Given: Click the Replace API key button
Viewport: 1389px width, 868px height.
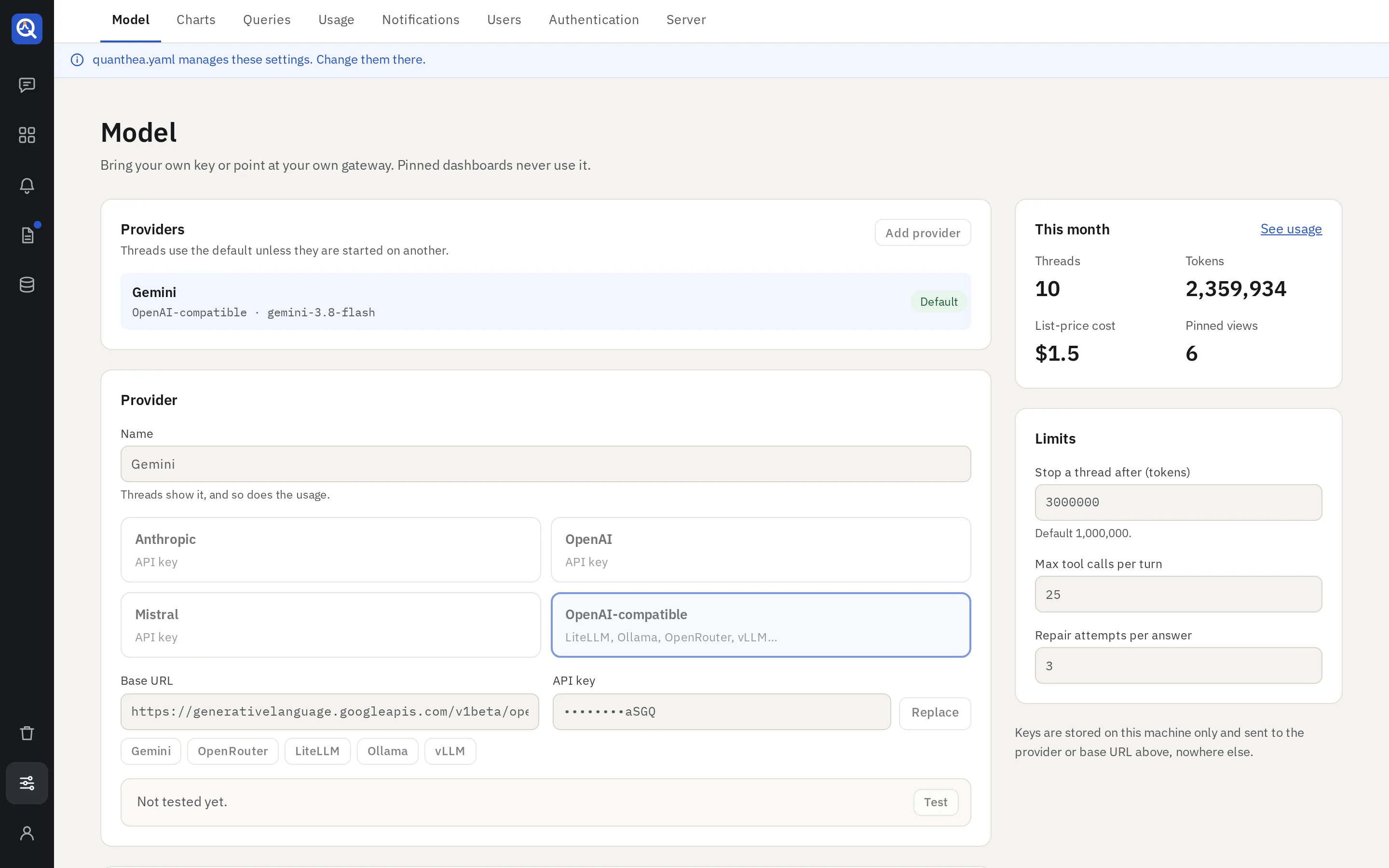Looking at the screenshot, I should pyautogui.click(x=934, y=713).
